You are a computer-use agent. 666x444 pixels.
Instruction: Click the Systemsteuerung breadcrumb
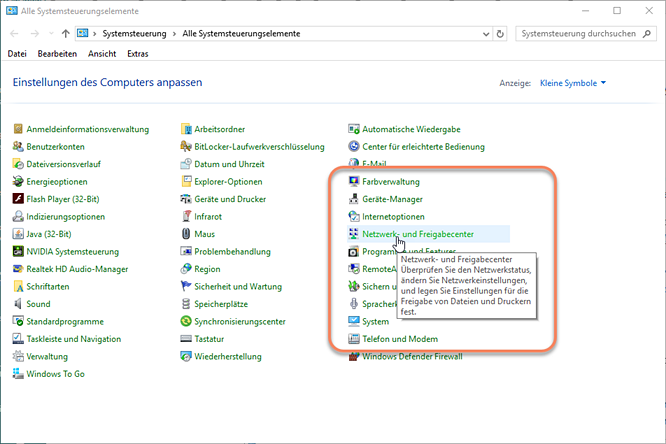[134, 34]
